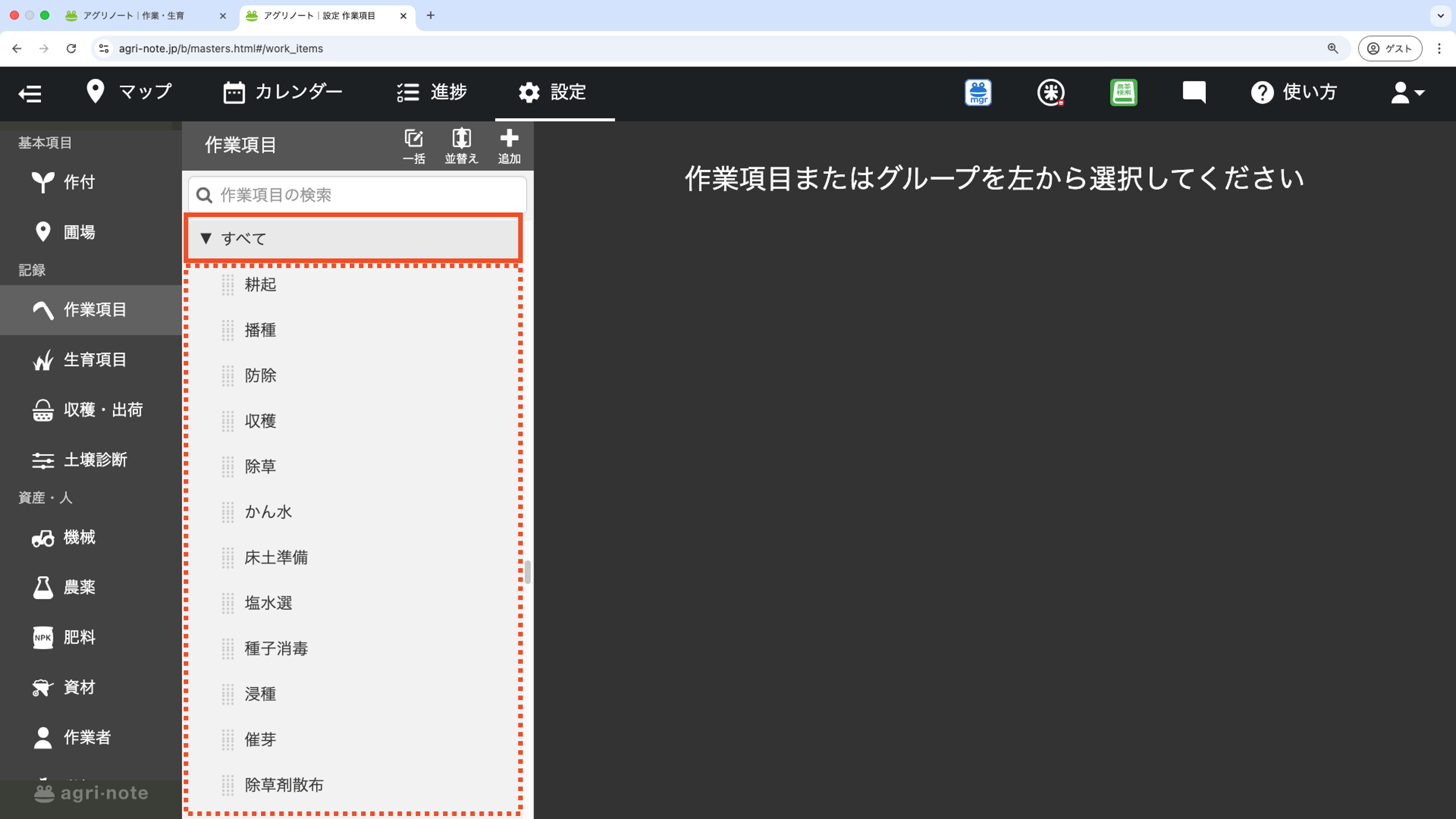The image size is (1456, 819).
Task: Select 圃場 in the sidebar
Action: (91, 232)
